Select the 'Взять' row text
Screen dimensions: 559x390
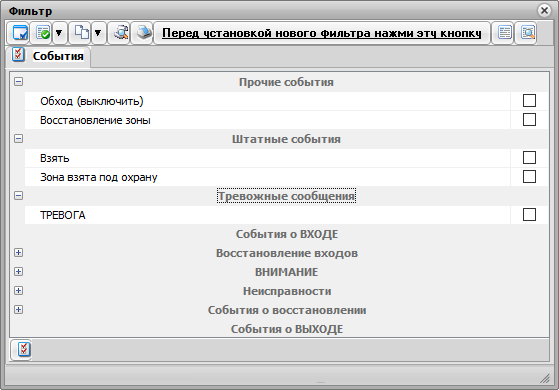[x=55, y=158]
